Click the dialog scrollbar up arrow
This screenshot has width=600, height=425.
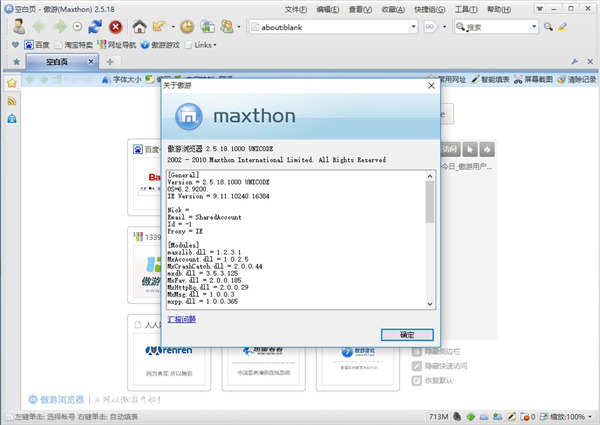pos(430,176)
